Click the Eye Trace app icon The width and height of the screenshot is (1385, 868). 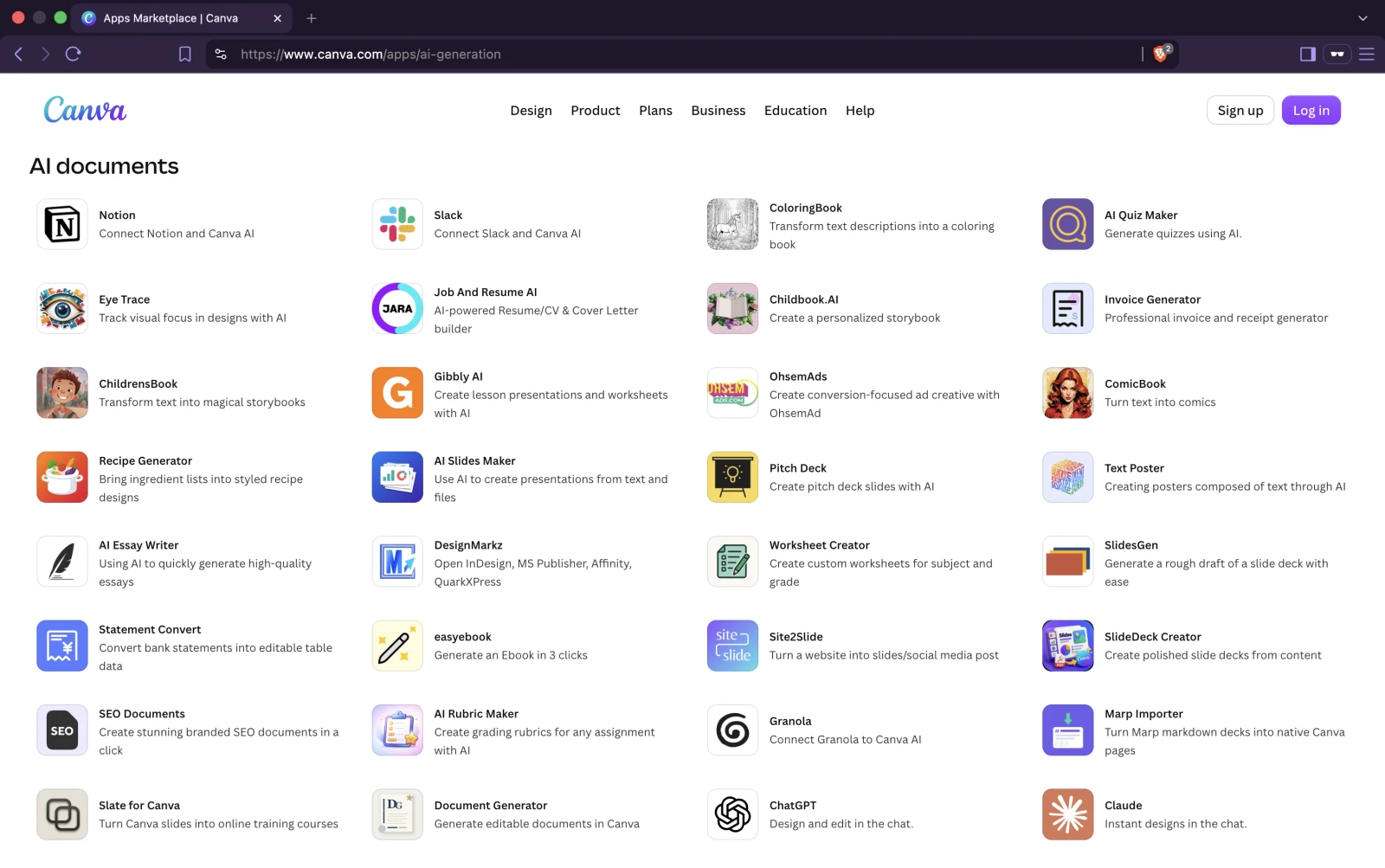(62, 308)
